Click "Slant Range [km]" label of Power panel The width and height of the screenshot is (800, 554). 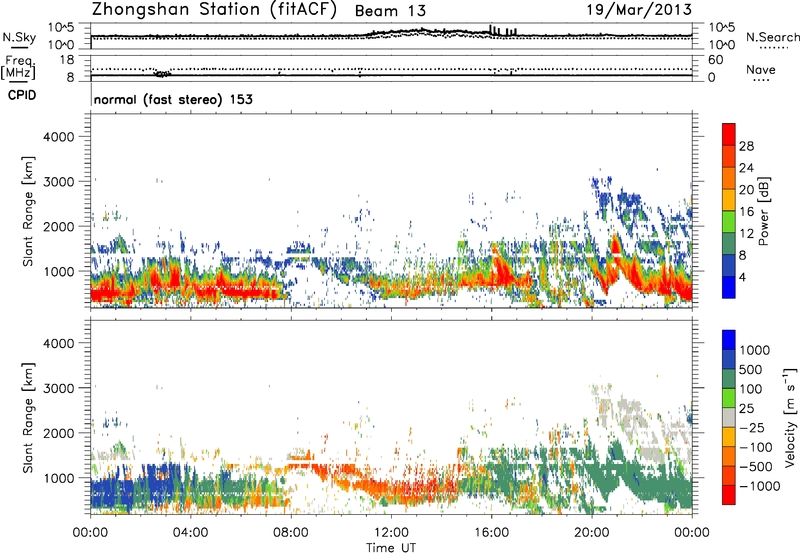coord(28,211)
